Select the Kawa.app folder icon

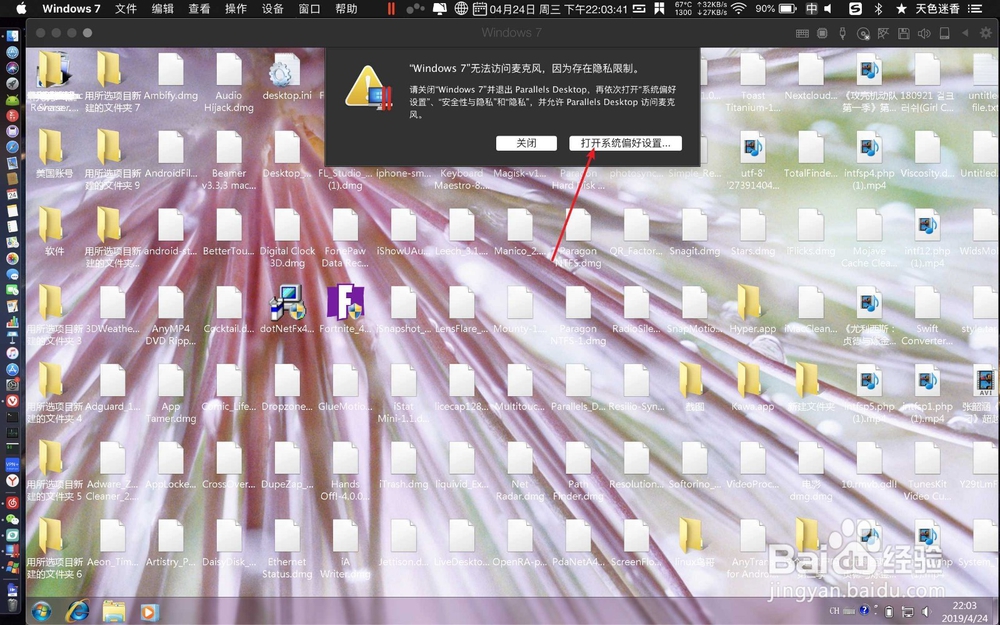click(753, 386)
